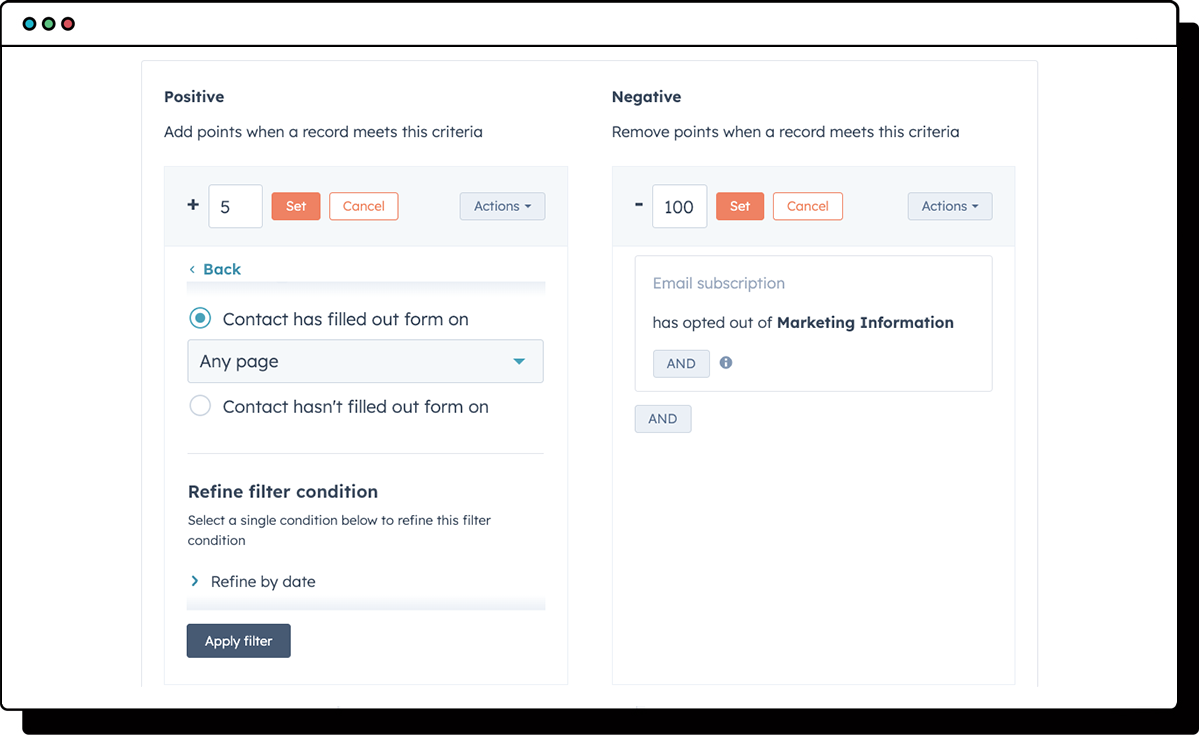The image size is (1199, 735).
Task: Click the 100 points input field
Action: (679, 206)
